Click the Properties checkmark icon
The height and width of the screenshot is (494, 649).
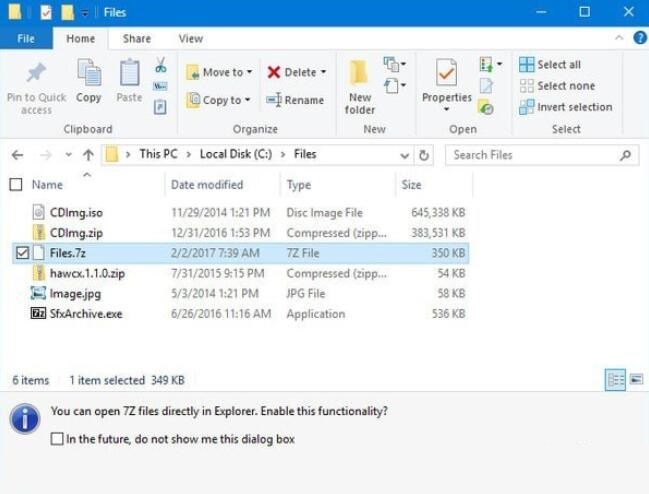click(x=447, y=73)
